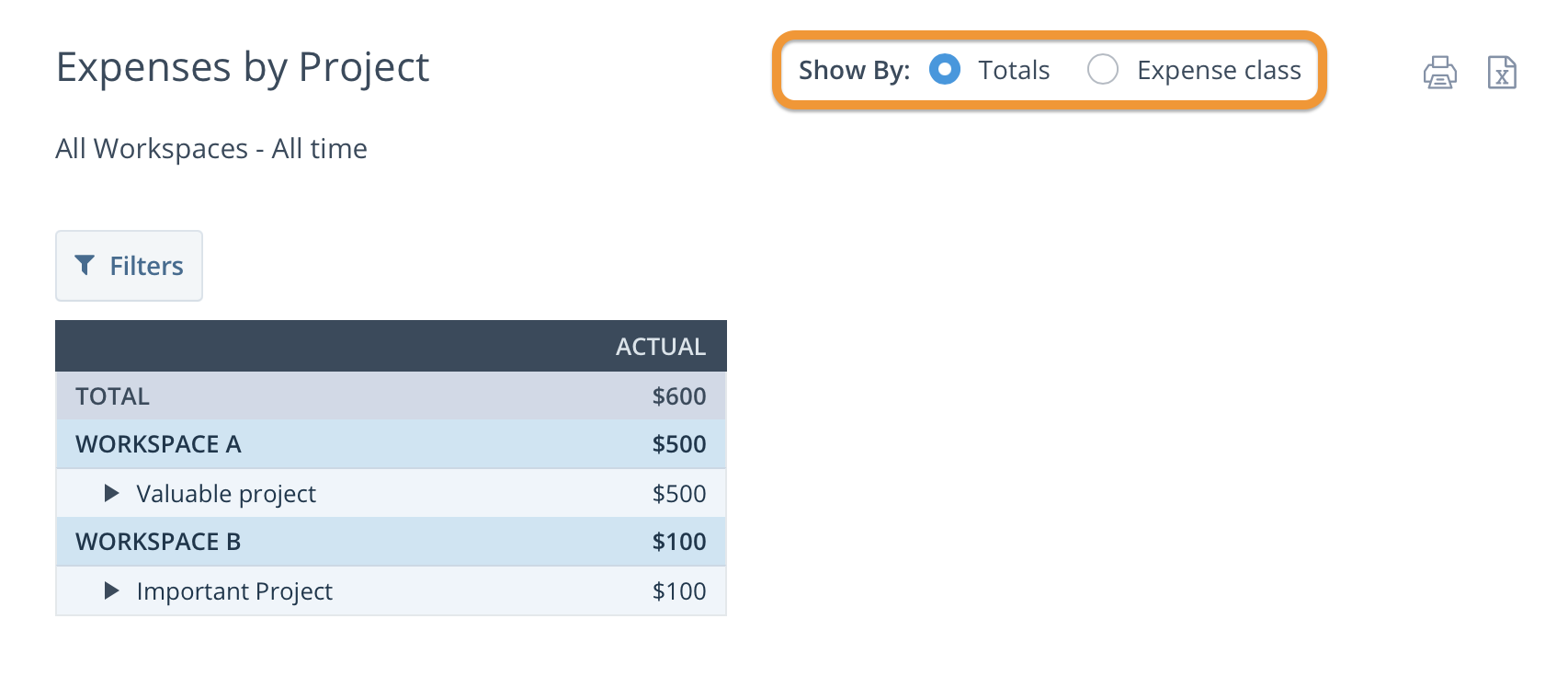Select the WORKSPACE B row
1568x699 pixels.
tap(158, 541)
